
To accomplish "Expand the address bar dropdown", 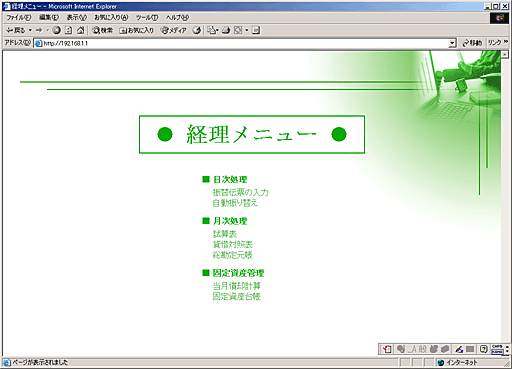I will click(452, 43).
